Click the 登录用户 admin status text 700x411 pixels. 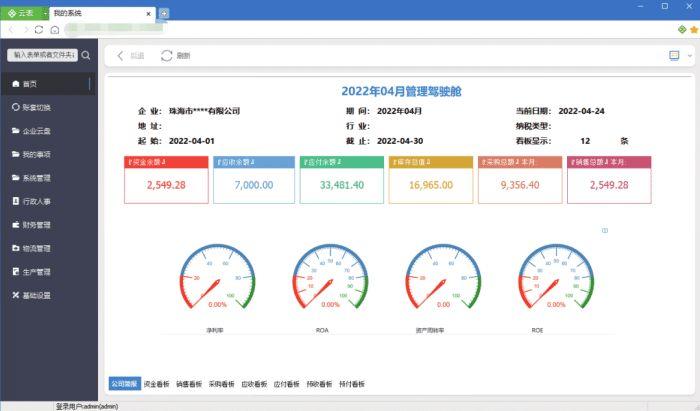87,406
